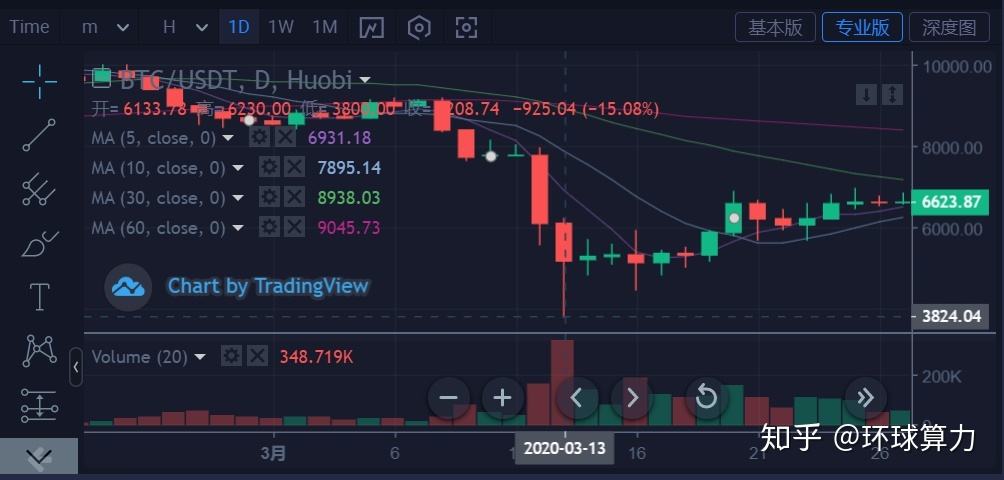Click the MA 60 value 9045.73
The width and height of the screenshot is (1004, 480).
point(349,228)
